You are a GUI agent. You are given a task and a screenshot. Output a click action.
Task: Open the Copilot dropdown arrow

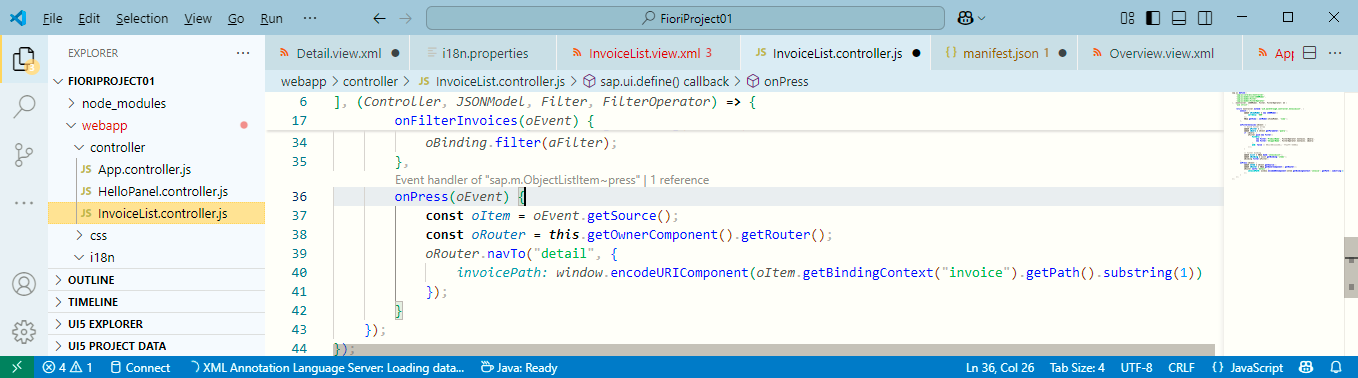pos(982,19)
